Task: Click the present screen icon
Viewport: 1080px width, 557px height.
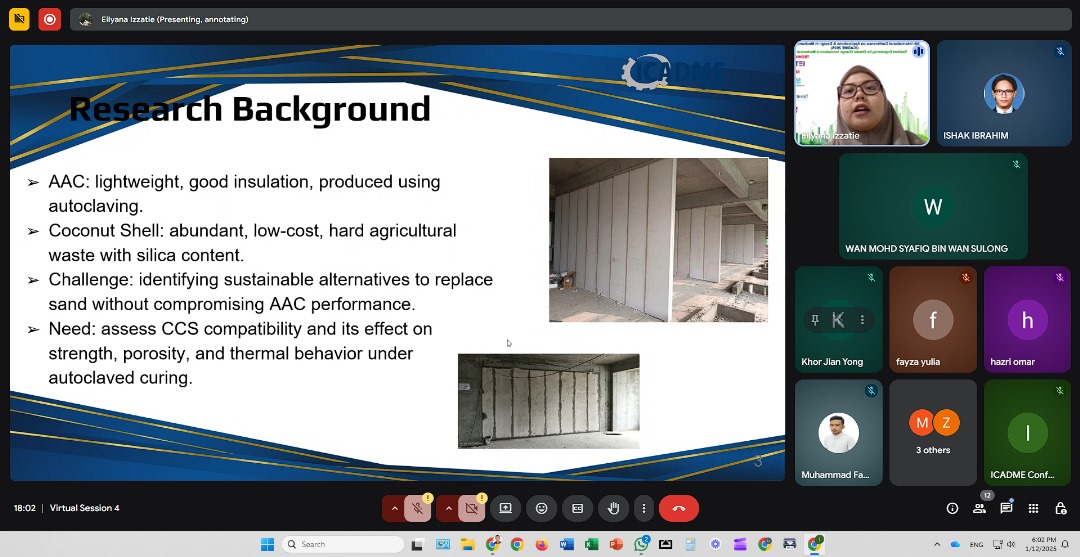Action: [x=505, y=508]
